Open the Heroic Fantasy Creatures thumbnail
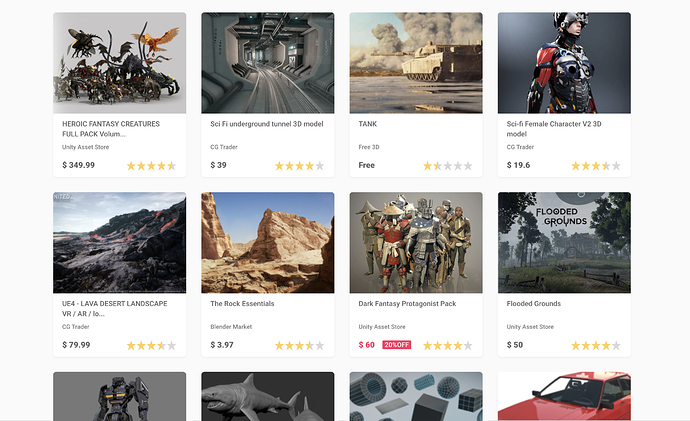The height and width of the screenshot is (421, 690). pyautogui.click(x=119, y=63)
